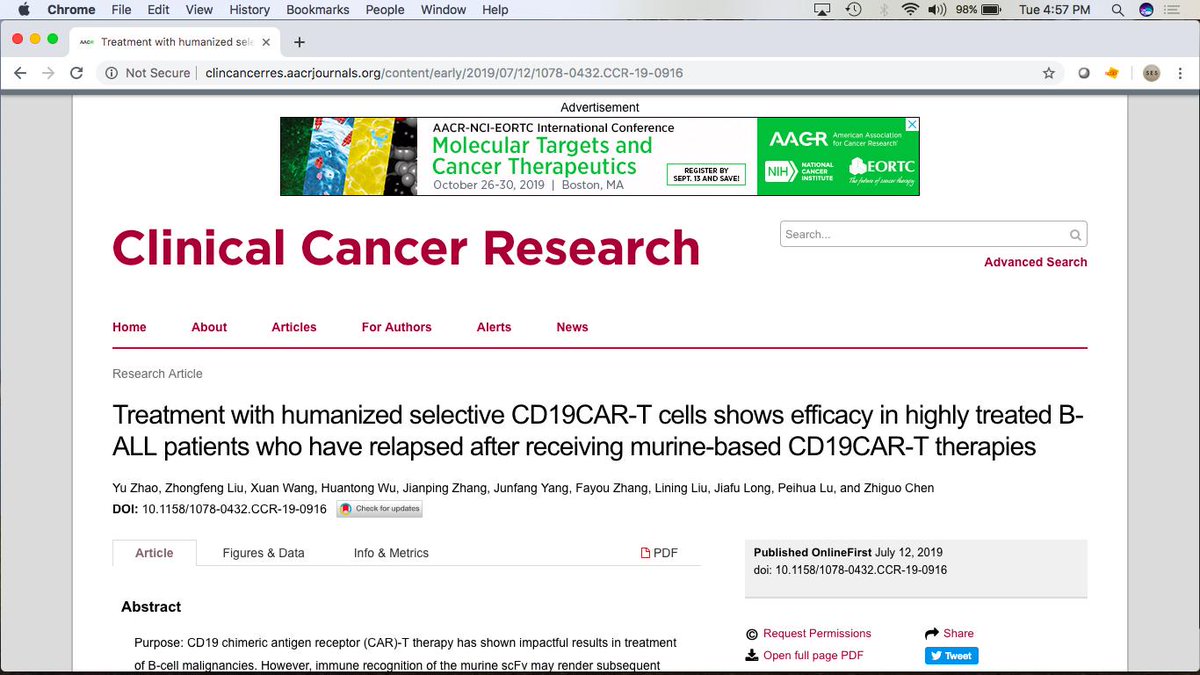Close the current browser tab

pos(265,42)
